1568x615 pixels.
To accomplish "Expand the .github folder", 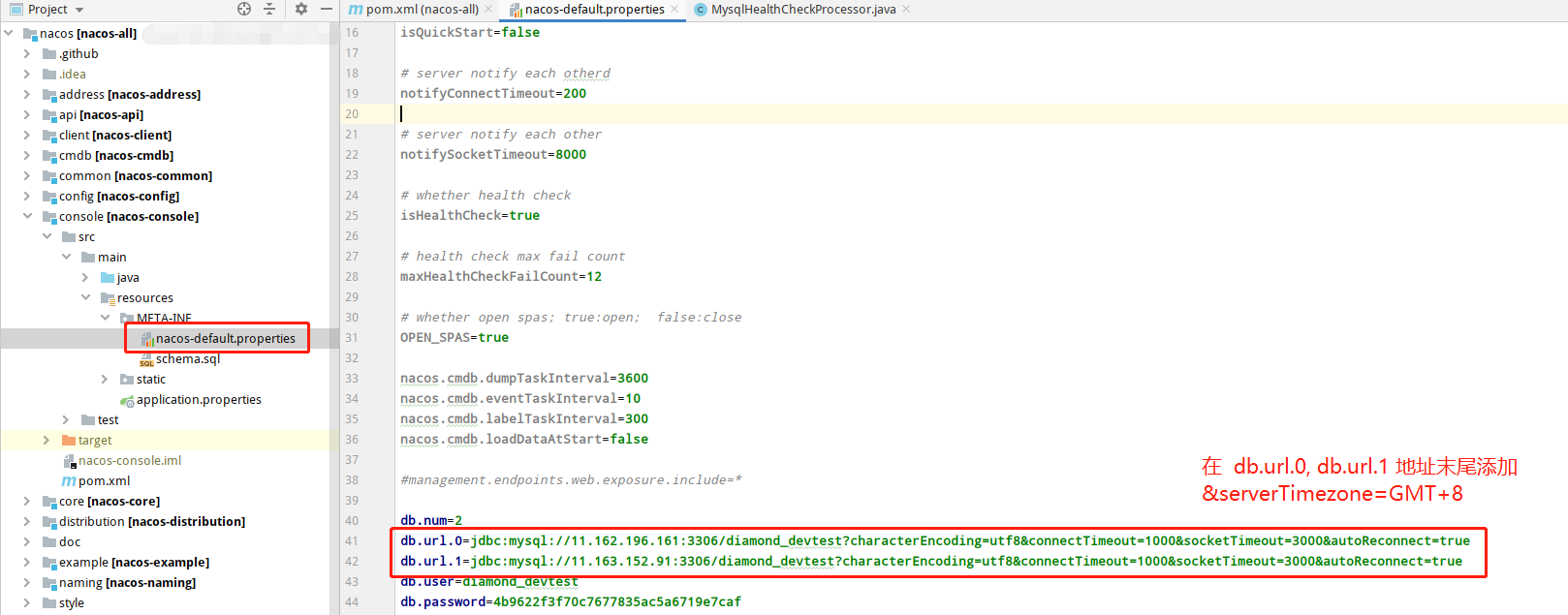I will tap(27, 53).
